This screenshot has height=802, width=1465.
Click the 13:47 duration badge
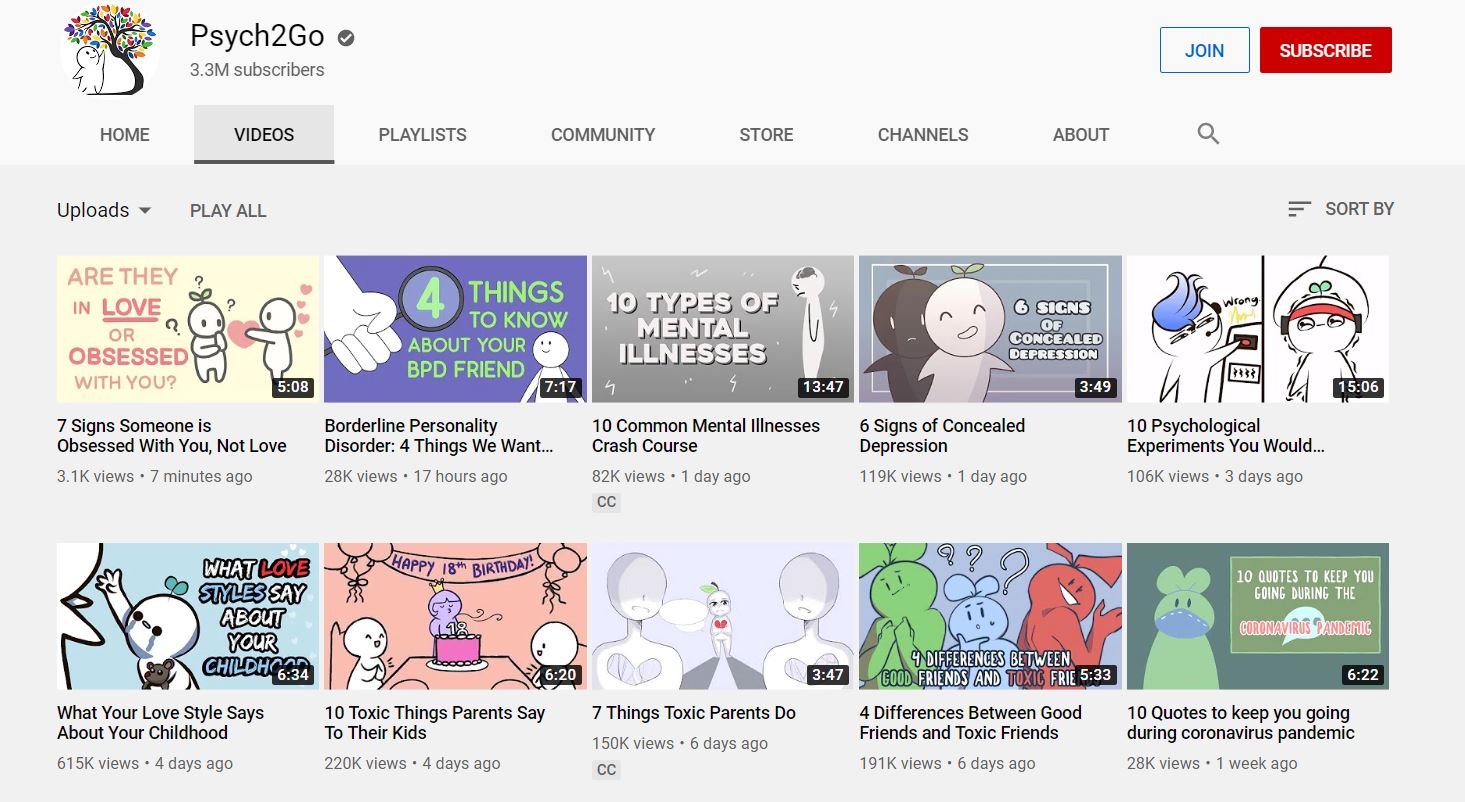coord(824,387)
